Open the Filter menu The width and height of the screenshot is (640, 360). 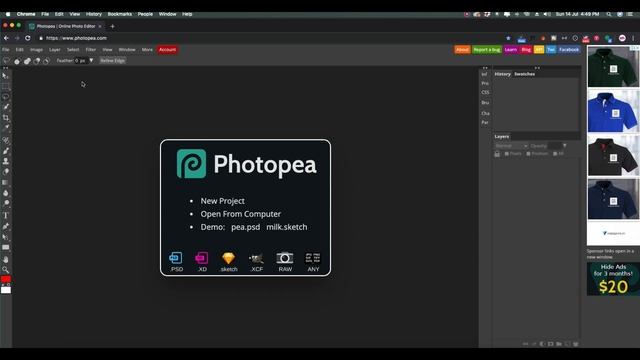tap(91, 50)
